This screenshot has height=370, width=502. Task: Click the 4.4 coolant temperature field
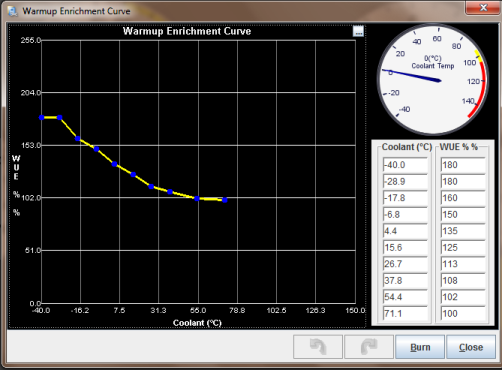(405, 231)
